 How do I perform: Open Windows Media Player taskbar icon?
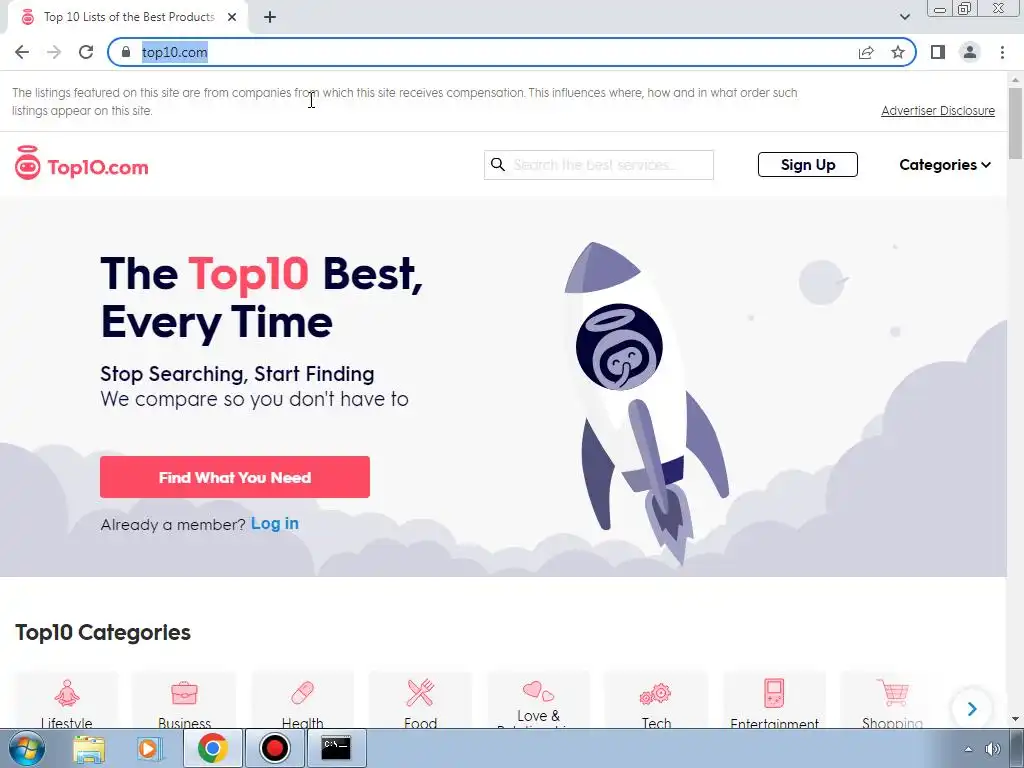[x=150, y=748]
